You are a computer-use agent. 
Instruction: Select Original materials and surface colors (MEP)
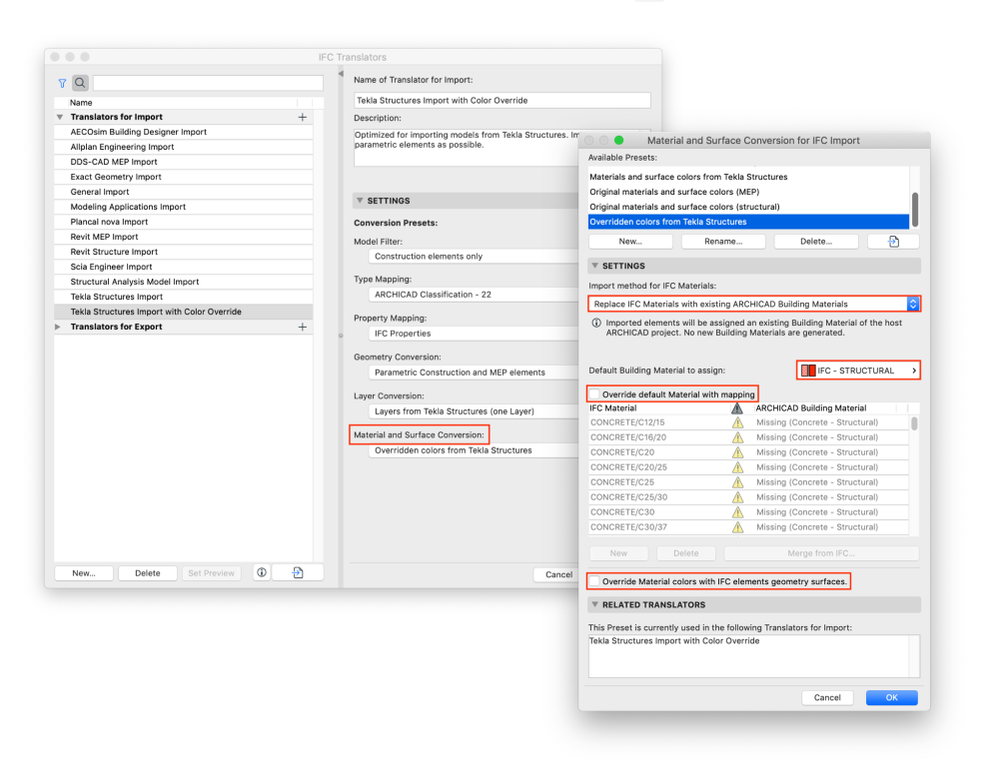749,192
